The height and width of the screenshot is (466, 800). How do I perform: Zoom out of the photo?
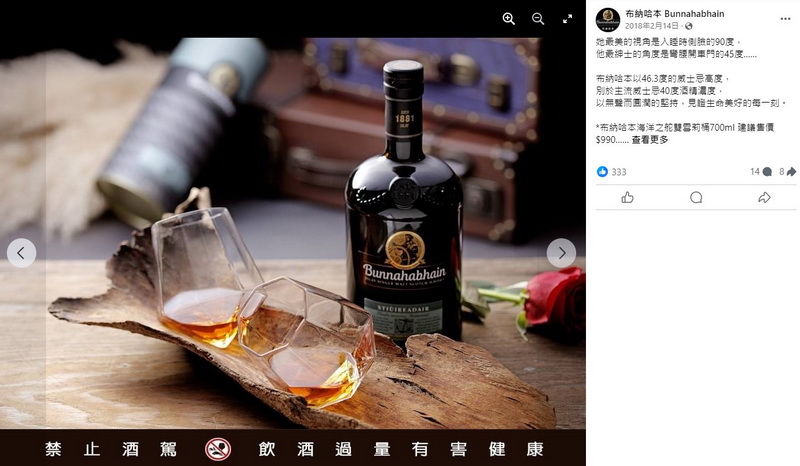coord(538,19)
